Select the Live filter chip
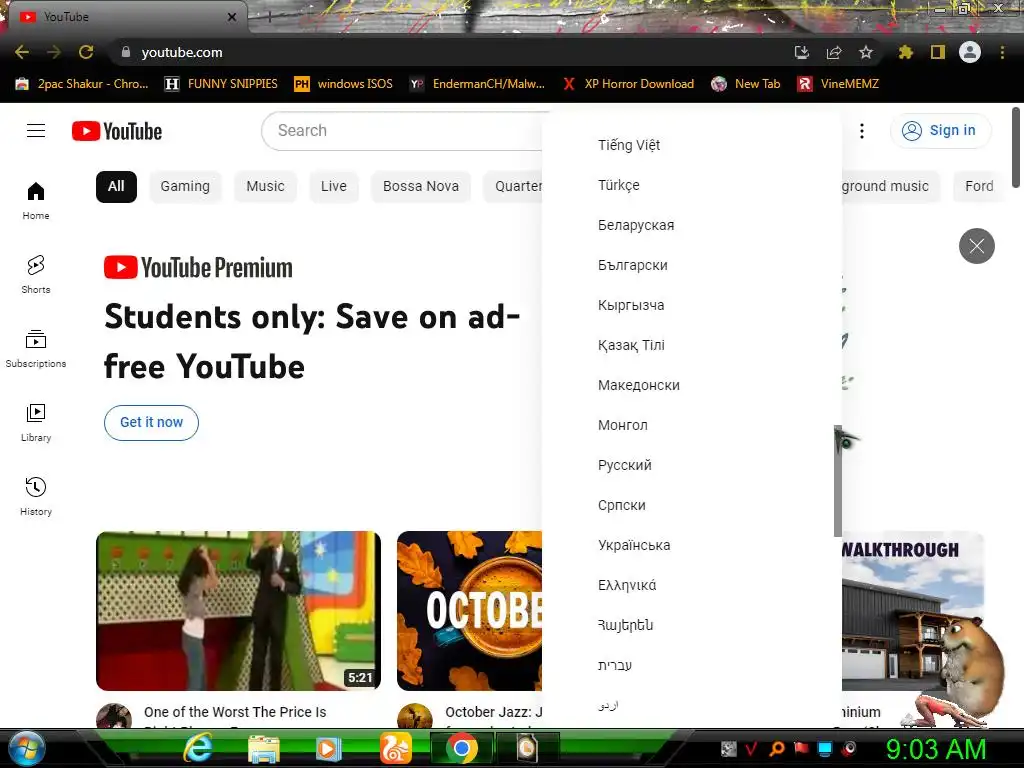 pos(334,187)
